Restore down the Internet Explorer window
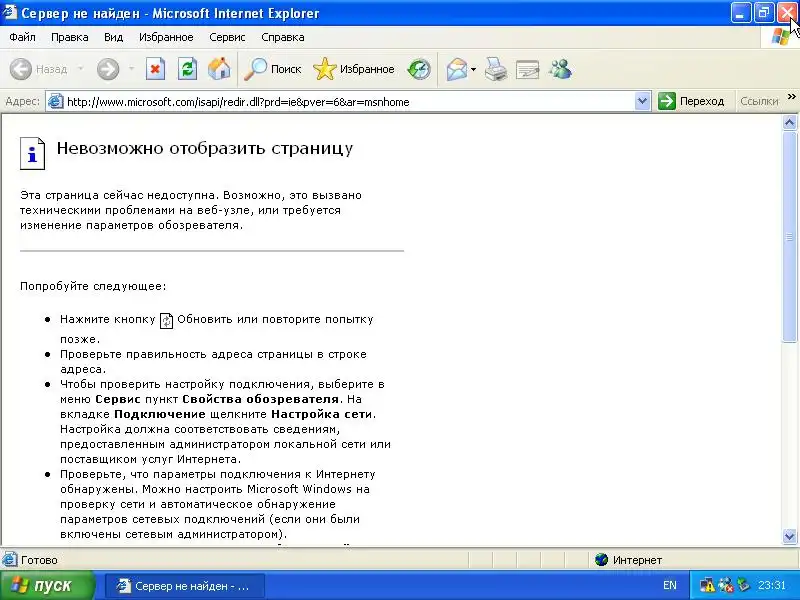Viewport: 800px width, 600px height. [764, 13]
